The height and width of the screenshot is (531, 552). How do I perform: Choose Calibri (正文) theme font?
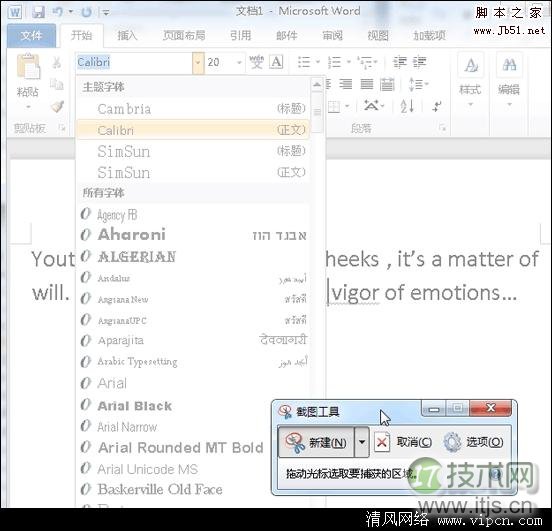pos(193,130)
